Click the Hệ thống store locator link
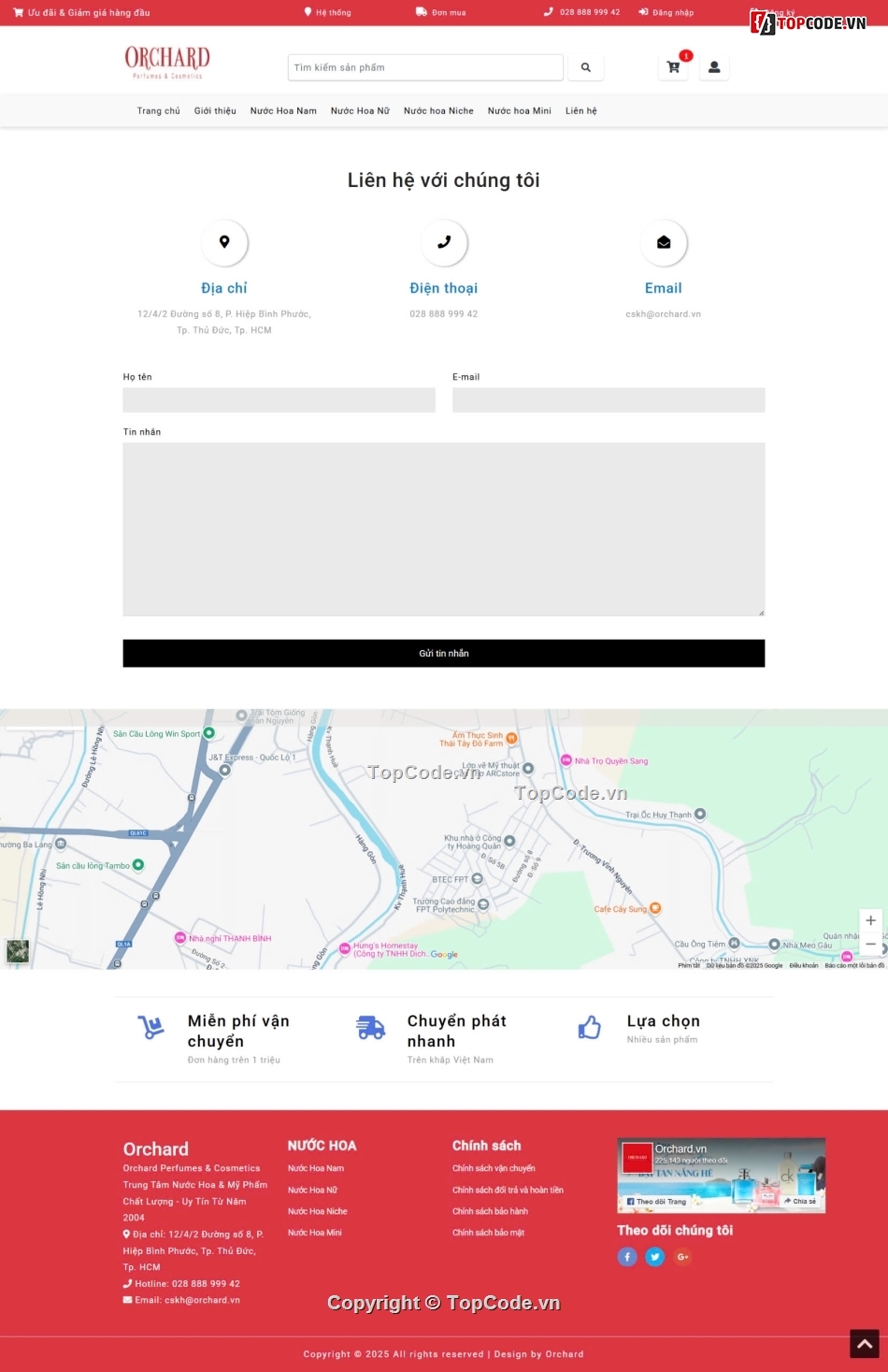The image size is (888, 1372). pyautogui.click(x=328, y=12)
